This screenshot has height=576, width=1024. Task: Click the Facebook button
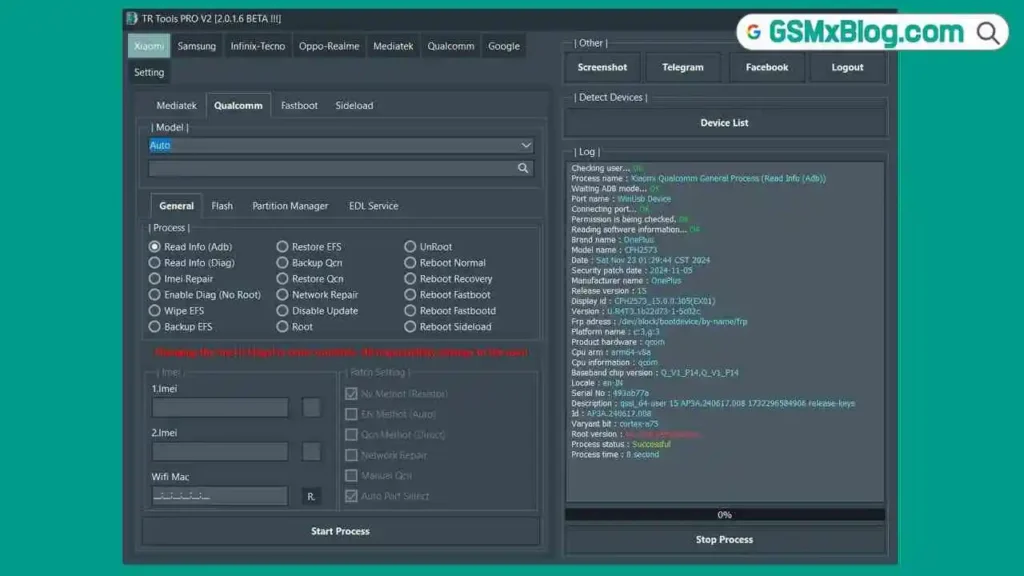(x=767, y=67)
